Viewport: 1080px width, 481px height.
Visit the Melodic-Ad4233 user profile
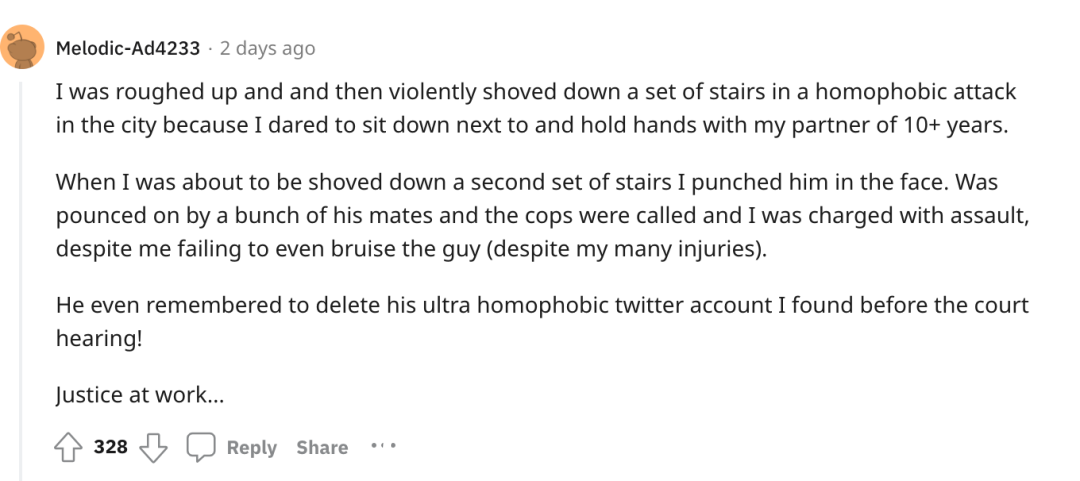click(x=127, y=49)
